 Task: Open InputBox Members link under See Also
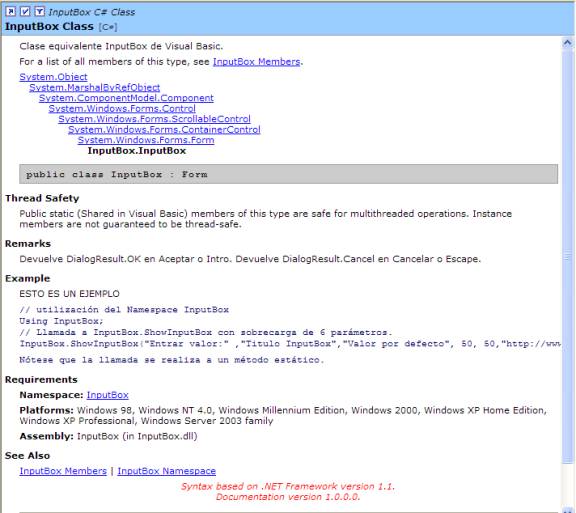pos(63,471)
